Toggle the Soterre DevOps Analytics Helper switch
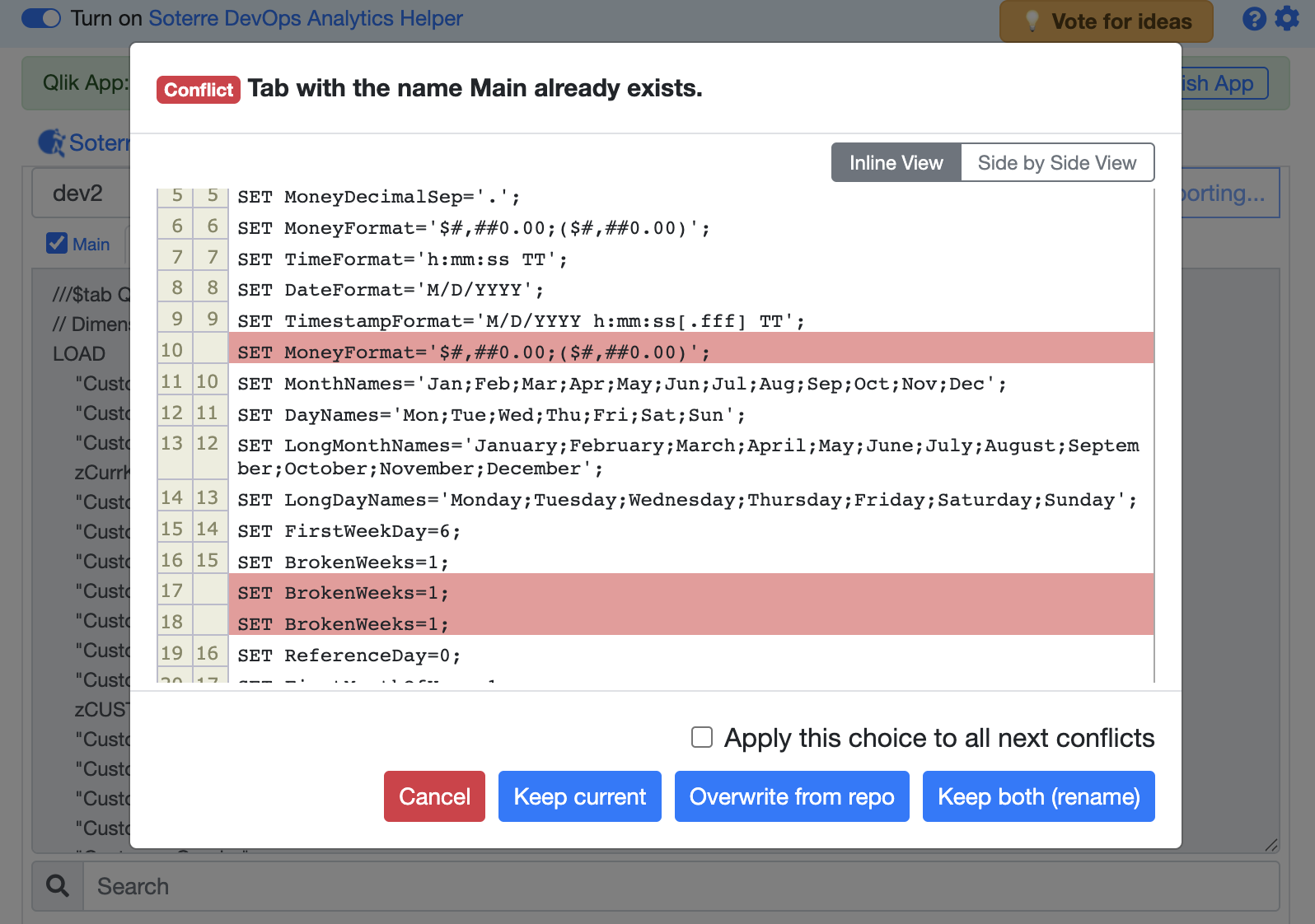Viewport: 1315px width, 924px height. coord(40,18)
